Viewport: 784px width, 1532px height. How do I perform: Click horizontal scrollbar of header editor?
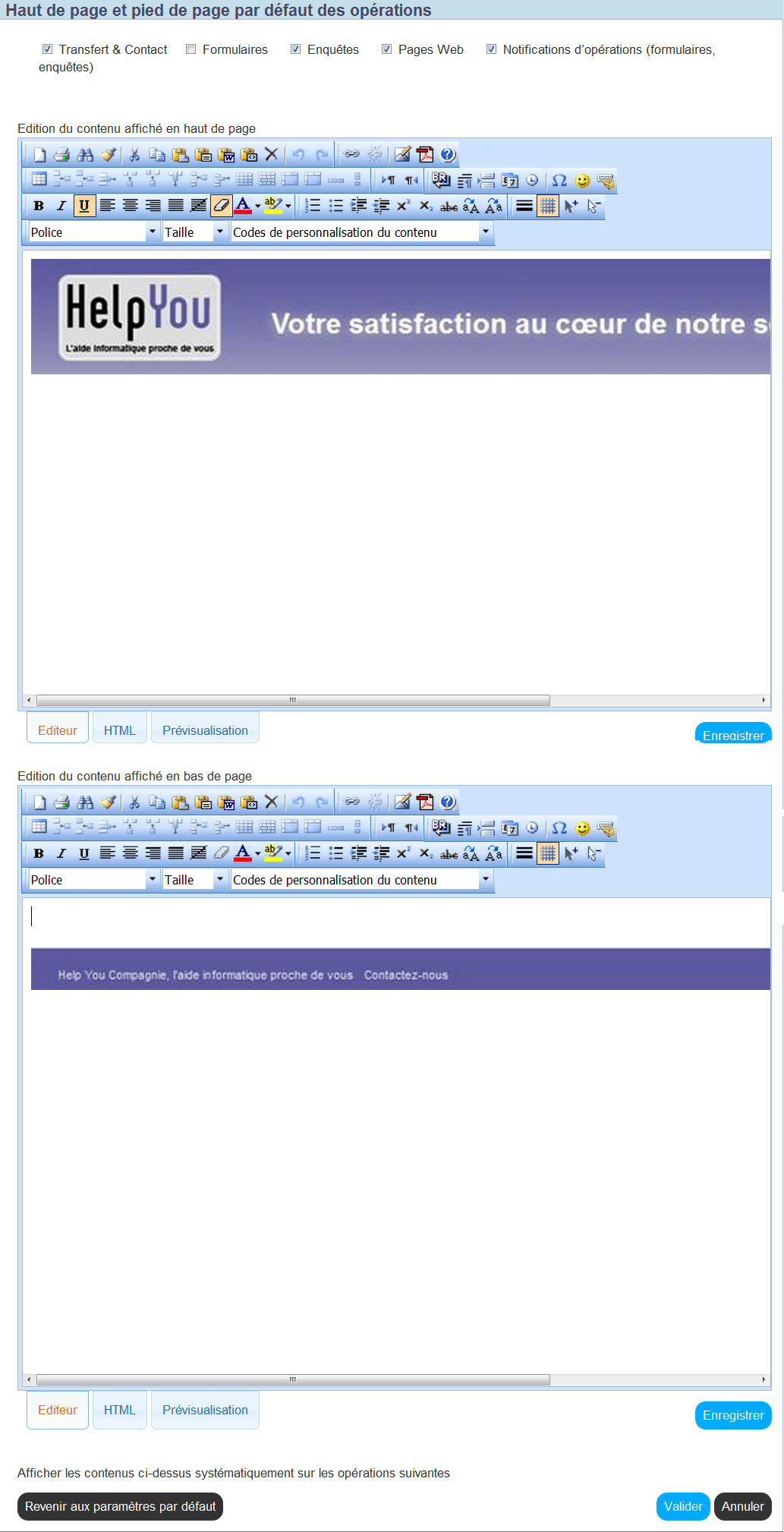click(293, 700)
